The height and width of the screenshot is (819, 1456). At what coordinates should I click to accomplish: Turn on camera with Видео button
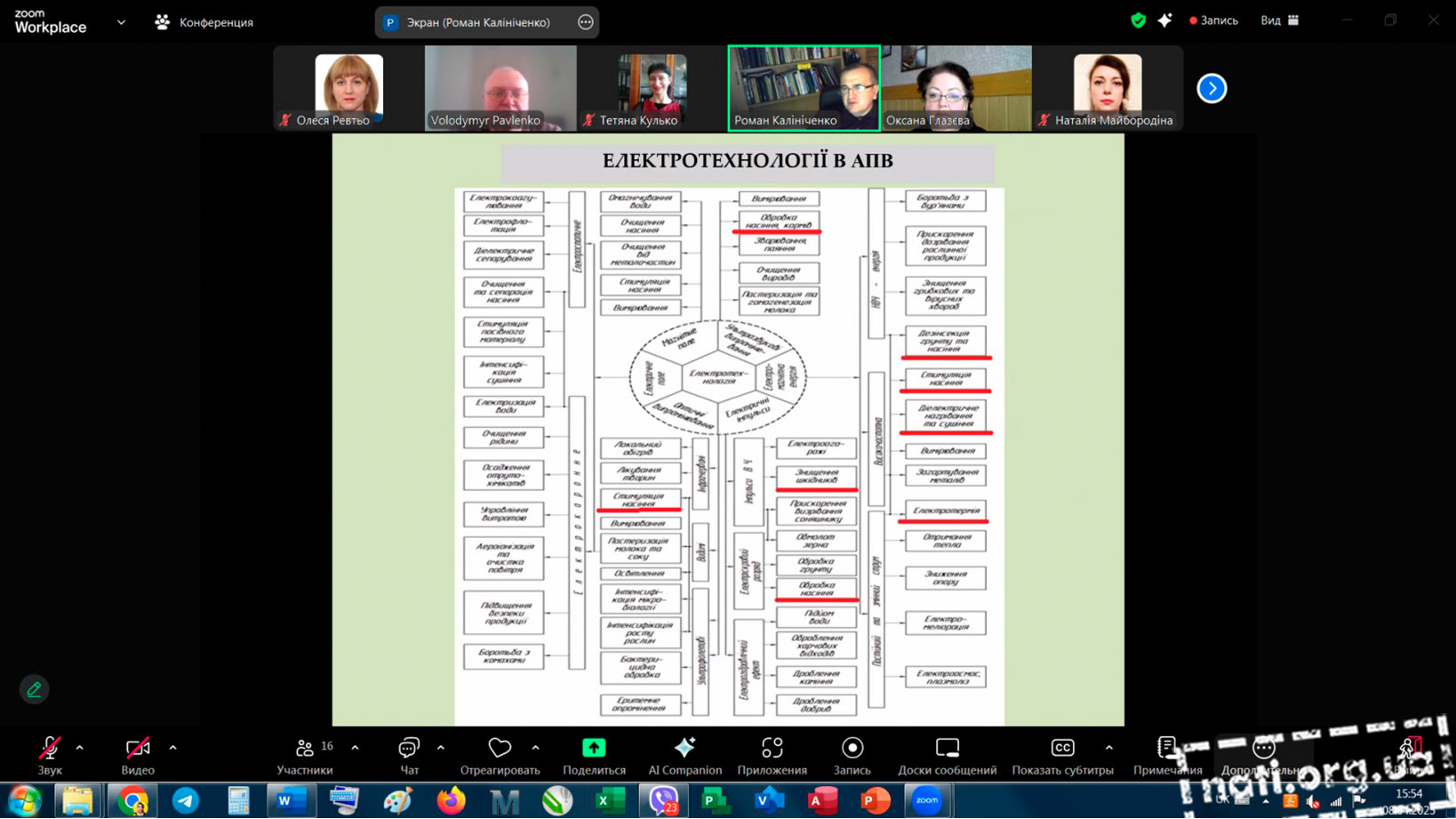pyautogui.click(x=138, y=755)
